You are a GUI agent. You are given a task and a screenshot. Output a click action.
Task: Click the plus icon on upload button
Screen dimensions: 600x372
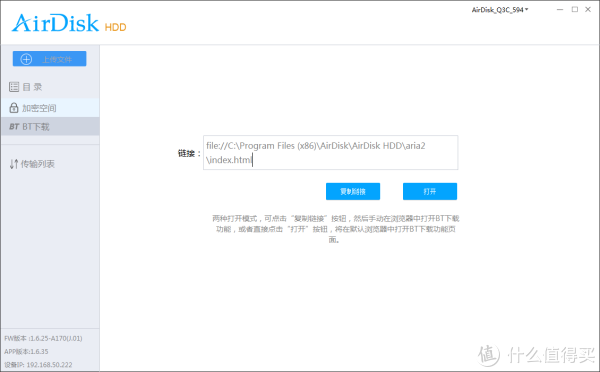[26, 59]
